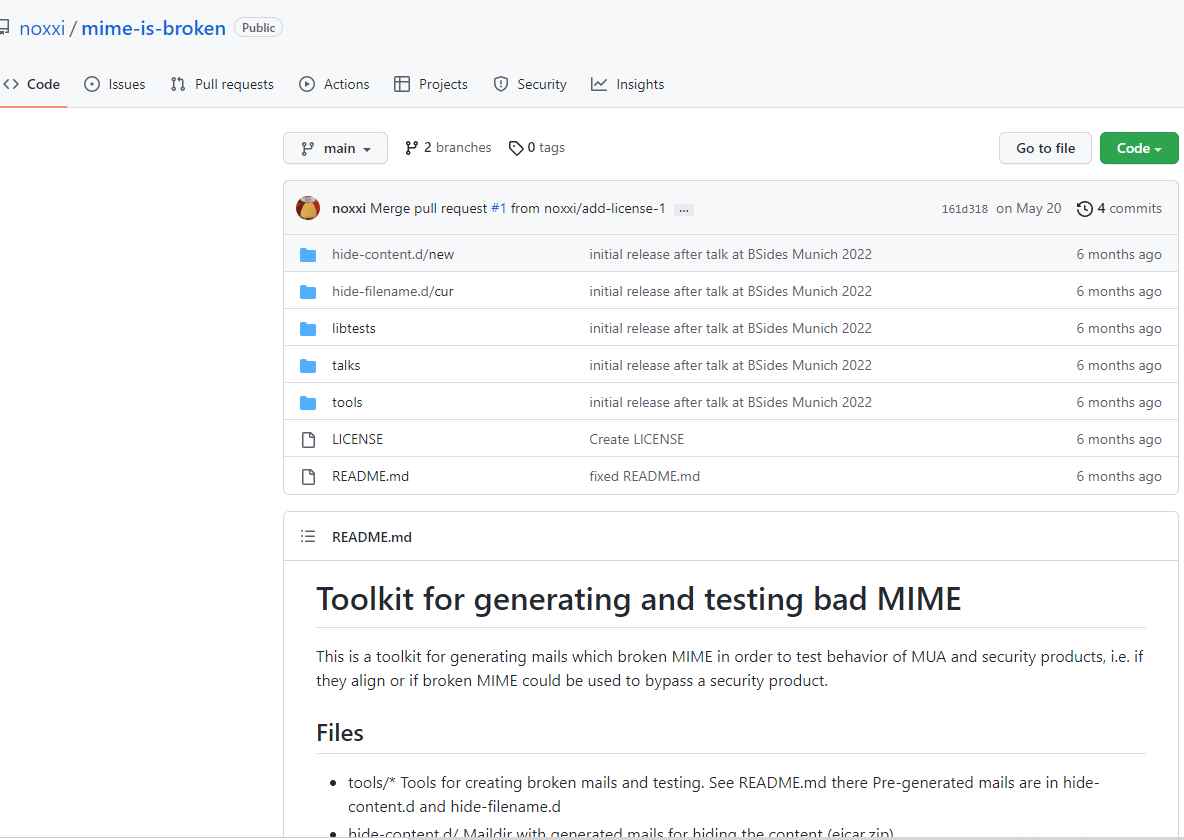The width and height of the screenshot is (1184, 840).
Task: Select the Projects tab
Action: (x=431, y=84)
